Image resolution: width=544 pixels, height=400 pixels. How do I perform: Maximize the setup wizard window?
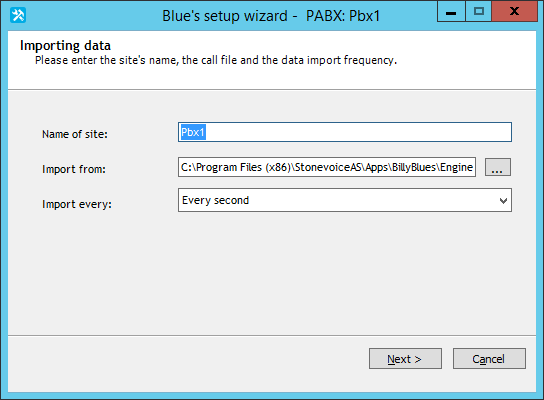(478, 12)
